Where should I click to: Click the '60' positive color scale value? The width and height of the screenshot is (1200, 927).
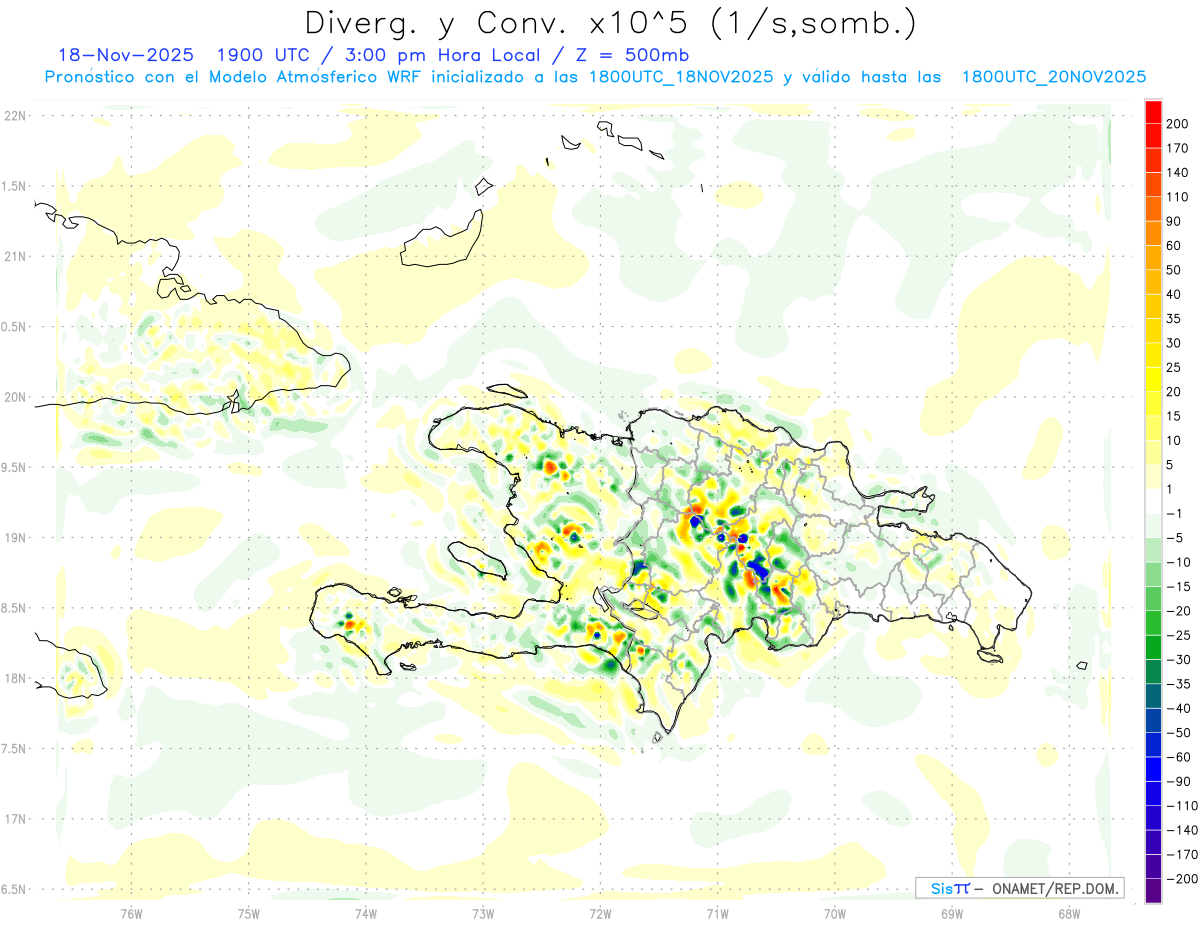coord(1174,245)
